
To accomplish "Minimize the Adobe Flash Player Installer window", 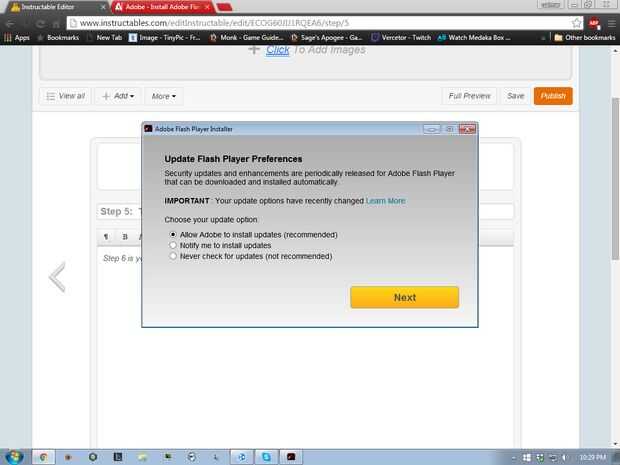I will [431, 129].
